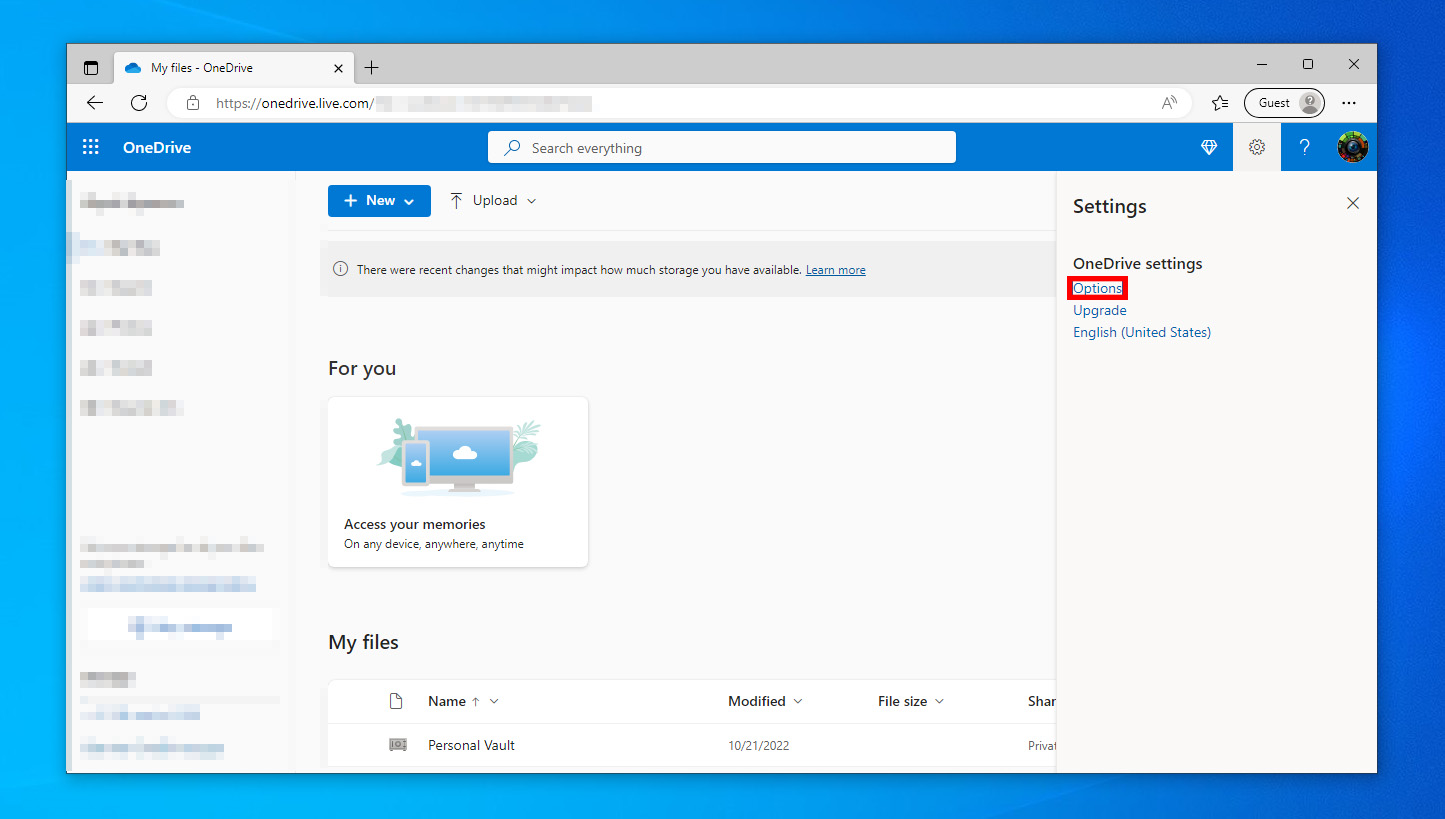The image size is (1445, 819).
Task: Open the Favorites star icon
Action: [x=1220, y=103]
